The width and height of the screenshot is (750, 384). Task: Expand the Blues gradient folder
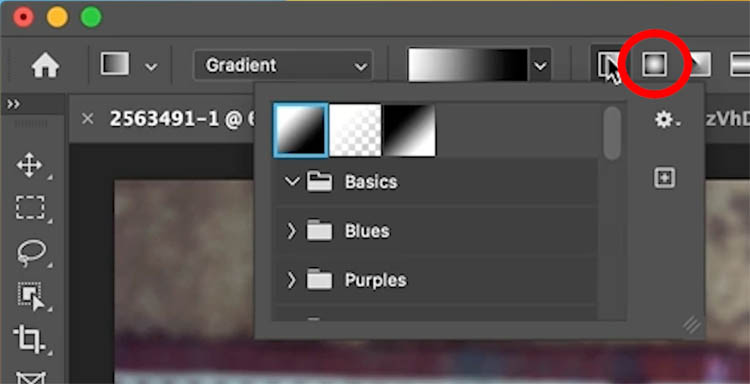point(291,231)
